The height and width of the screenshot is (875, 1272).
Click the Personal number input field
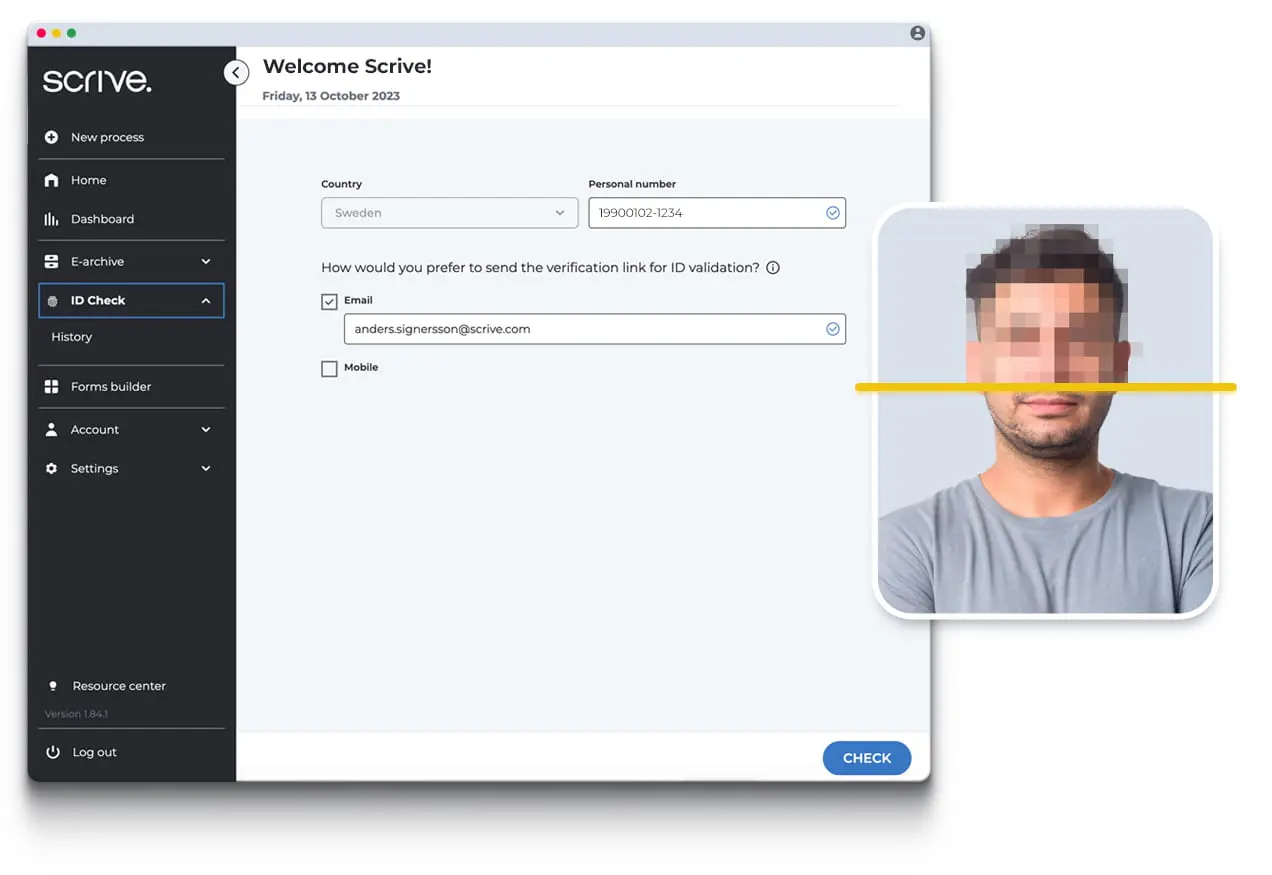(x=717, y=213)
